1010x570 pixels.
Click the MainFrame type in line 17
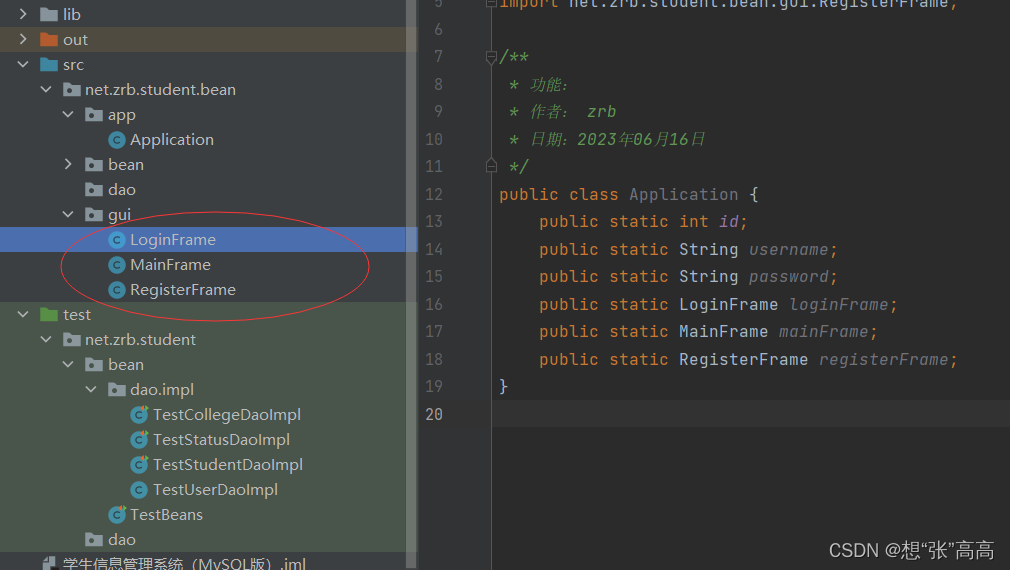[x=723, y=332]
